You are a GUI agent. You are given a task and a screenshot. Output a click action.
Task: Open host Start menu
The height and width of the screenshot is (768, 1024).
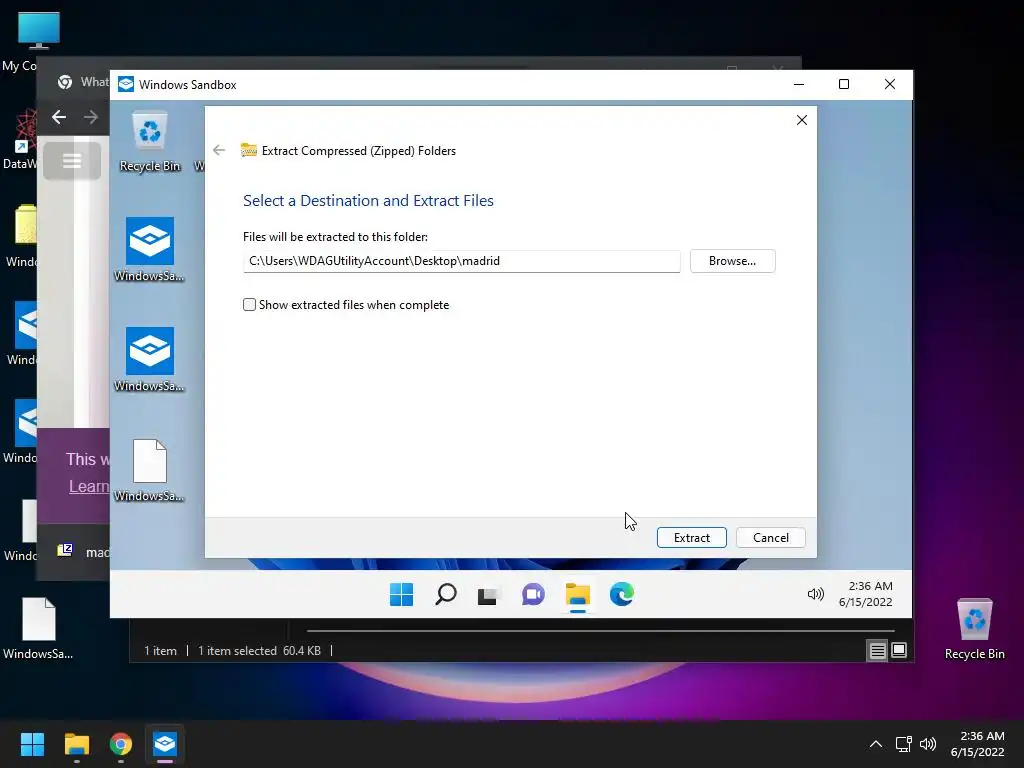pos(32,744)
